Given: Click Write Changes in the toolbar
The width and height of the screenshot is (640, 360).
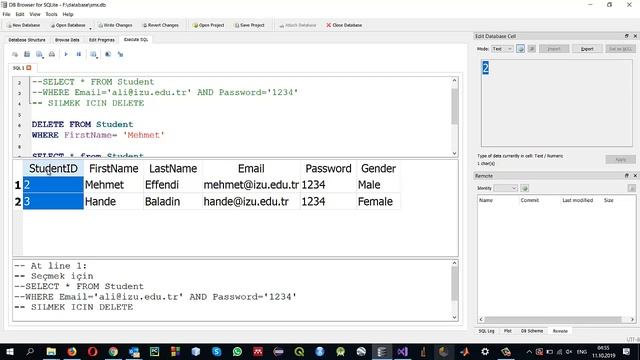Looking at the screenshot, I should (x=115, y=25).
